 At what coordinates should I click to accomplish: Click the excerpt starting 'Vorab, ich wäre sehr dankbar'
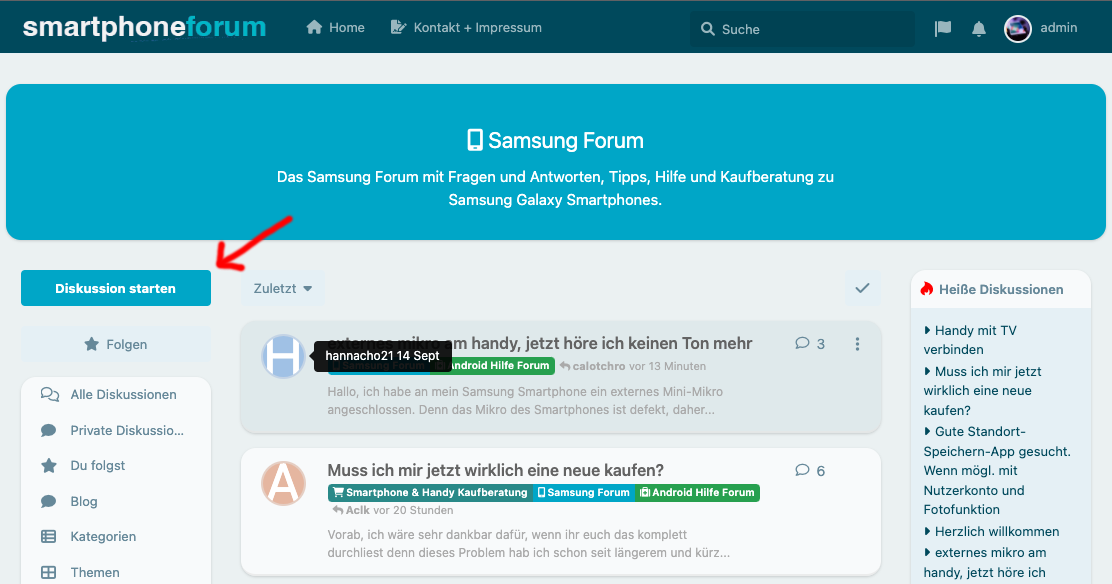click(x=528, y=544)
